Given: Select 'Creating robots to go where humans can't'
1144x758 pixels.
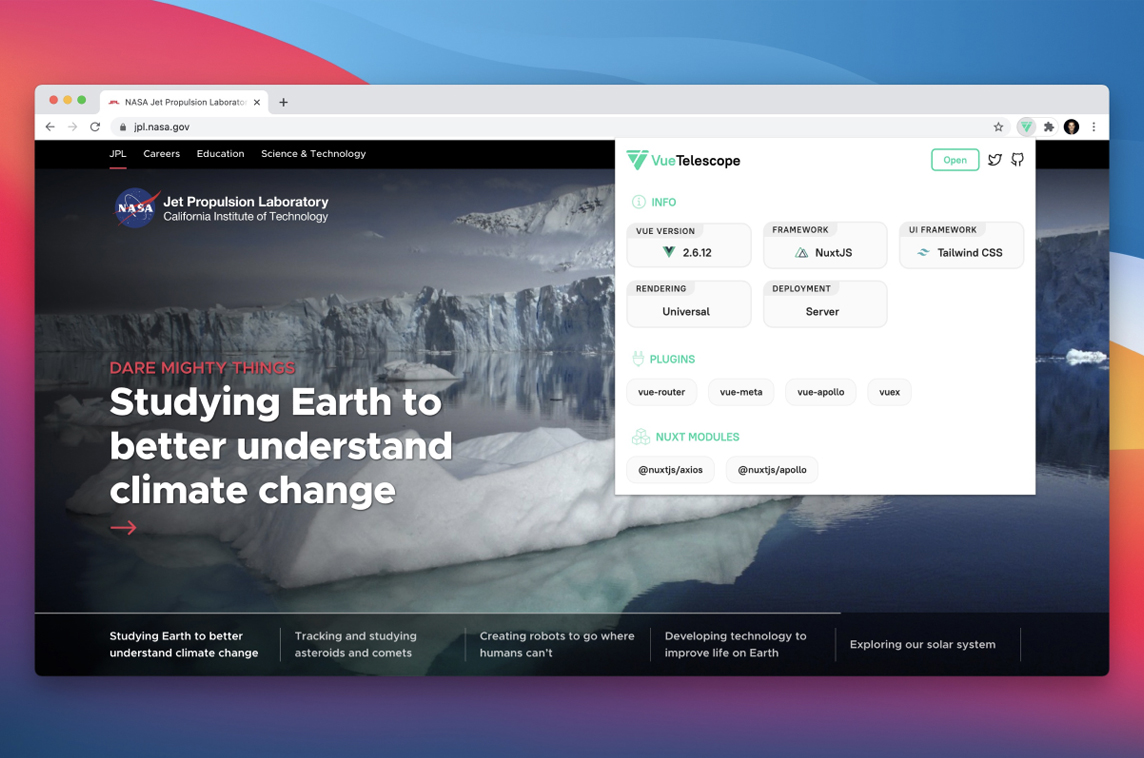Looking at the screenshot, I should click(x=557, y=644).
